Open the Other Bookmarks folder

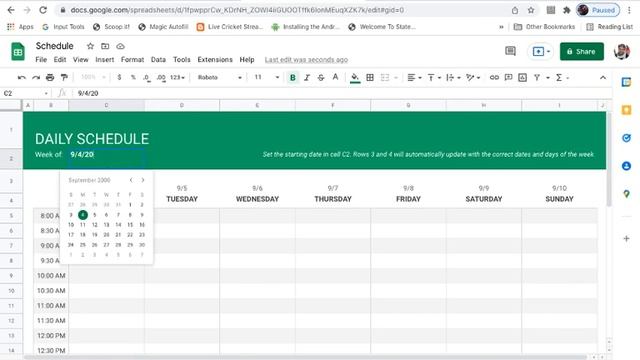[x=544, y=27]
